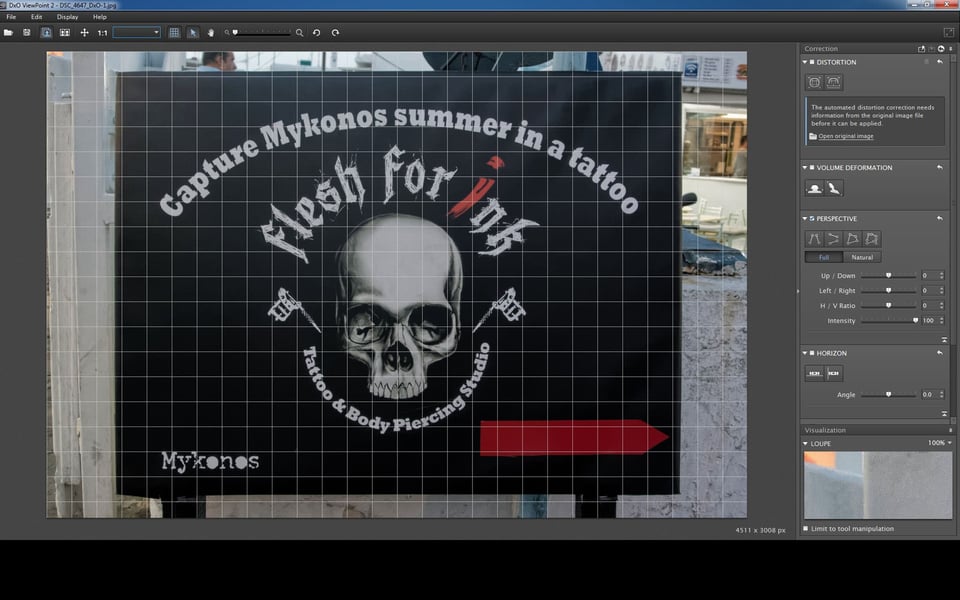The image size is (960, 600).
Task: Select force rectangle perspective tool
Action: point(852,239)
